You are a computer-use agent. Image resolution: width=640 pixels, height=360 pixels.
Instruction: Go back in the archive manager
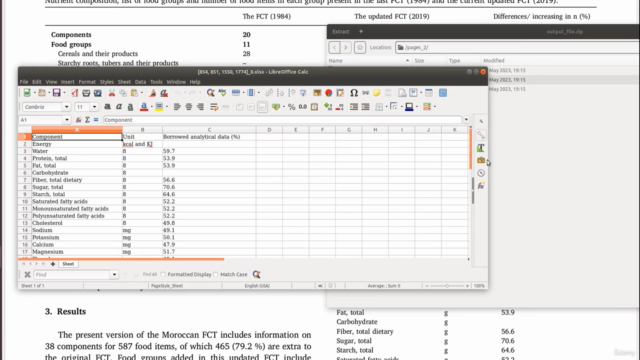pyautogui.click(x=335, y=47)
